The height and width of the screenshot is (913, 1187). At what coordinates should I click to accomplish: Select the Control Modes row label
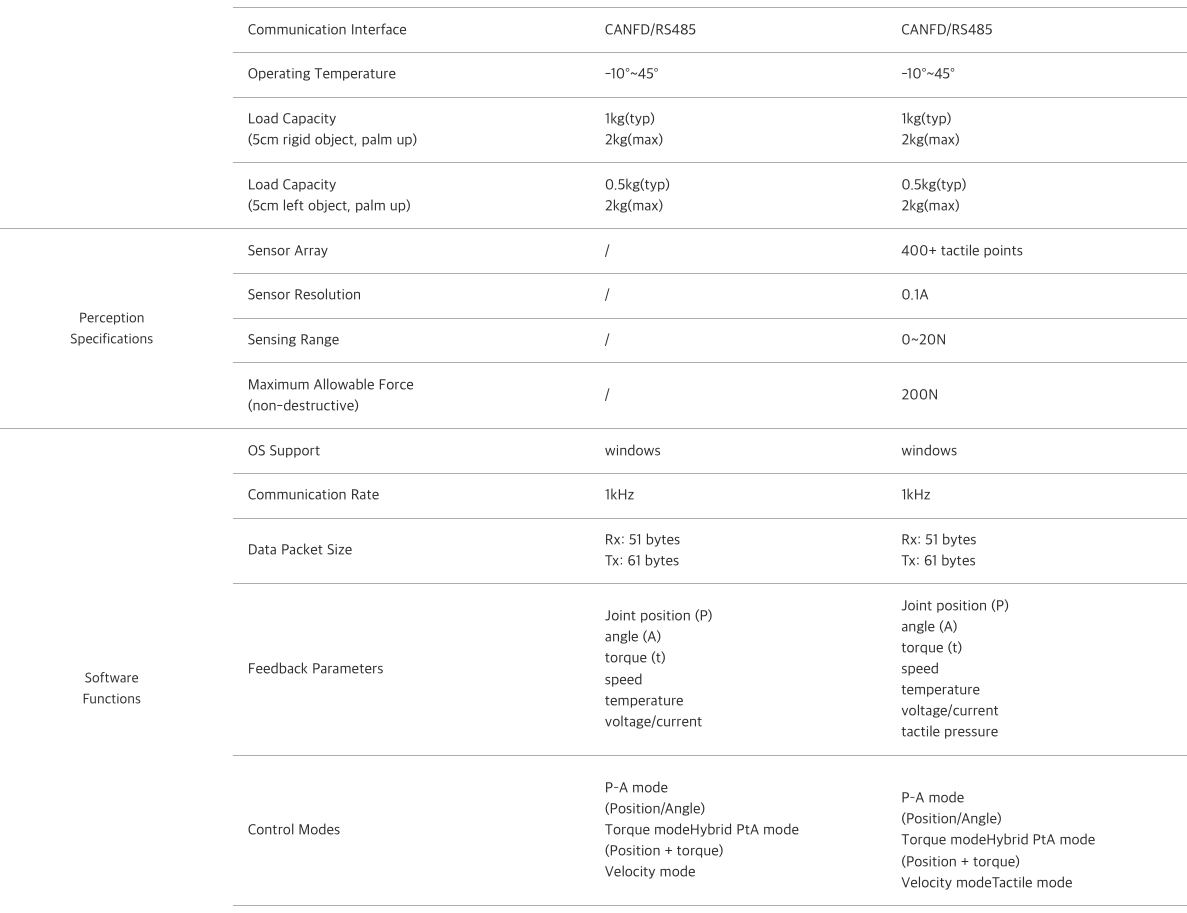click(x=294, y=830)
